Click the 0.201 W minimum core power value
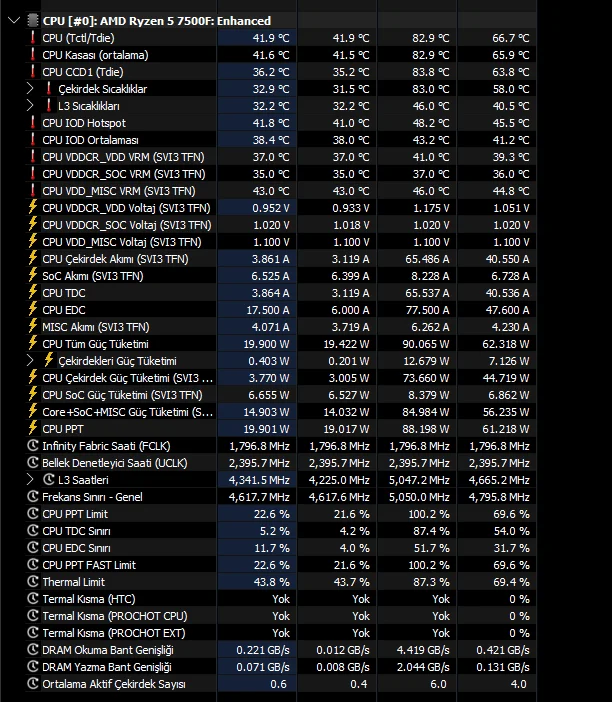 point(349,361)
